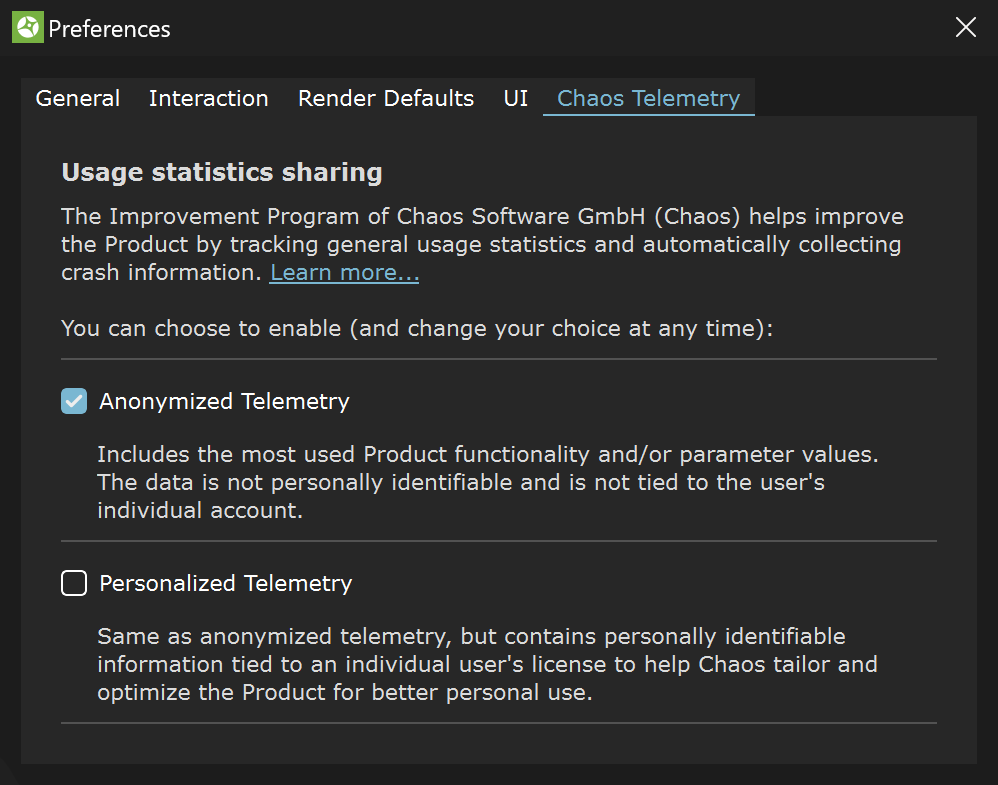The image size is (998, 785).
Task: Open the Learn more... link
Action: click(344, 272)
